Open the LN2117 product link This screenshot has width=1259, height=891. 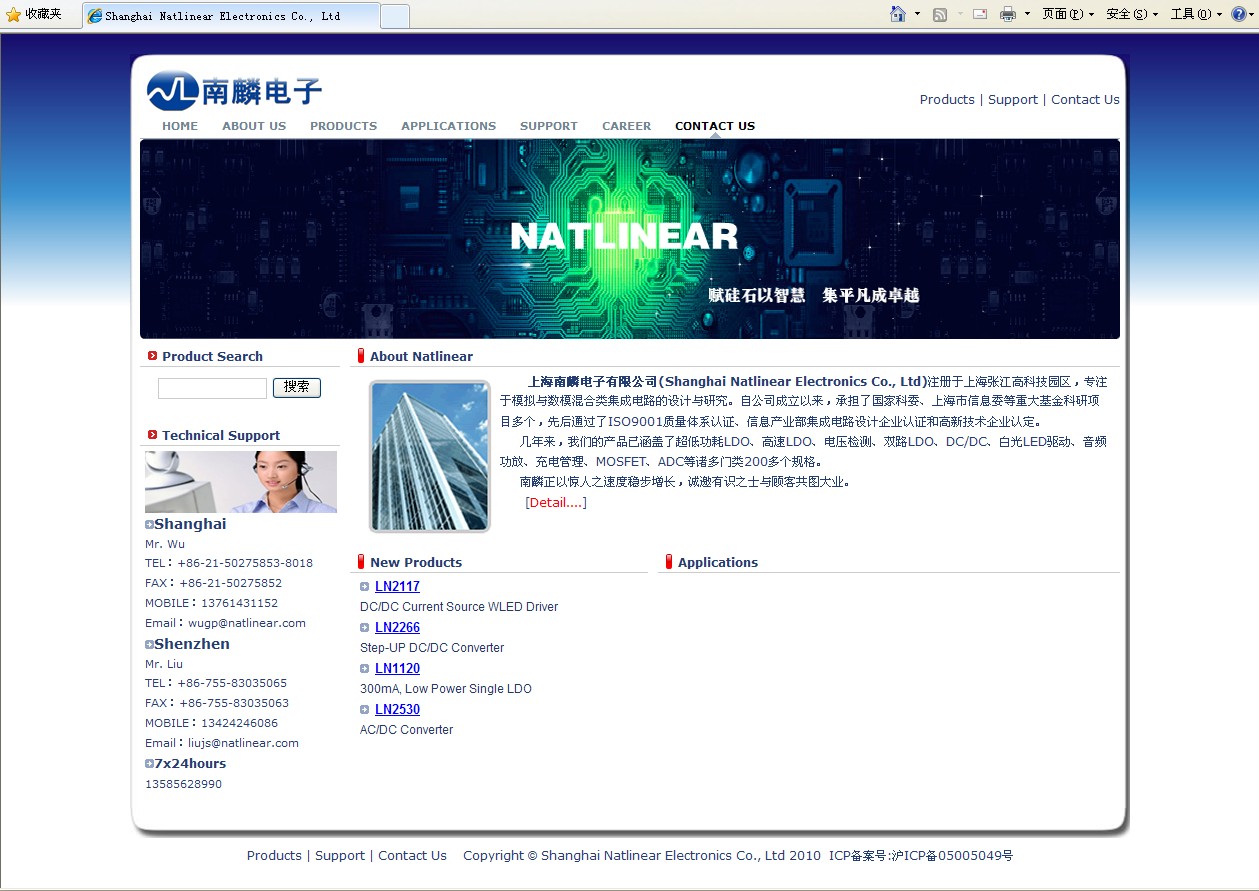point(397,587)
